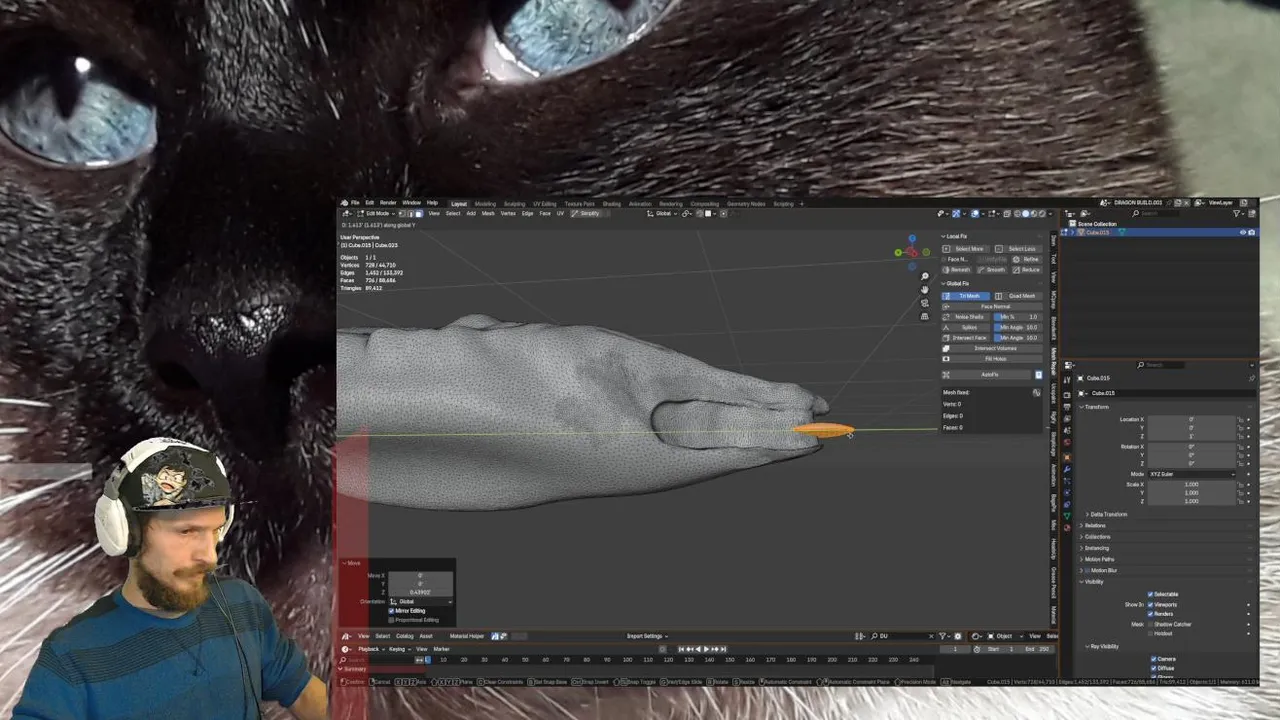Click the AutoFix button
Viewport: 1280px width, 720px height.
(987, 374)
